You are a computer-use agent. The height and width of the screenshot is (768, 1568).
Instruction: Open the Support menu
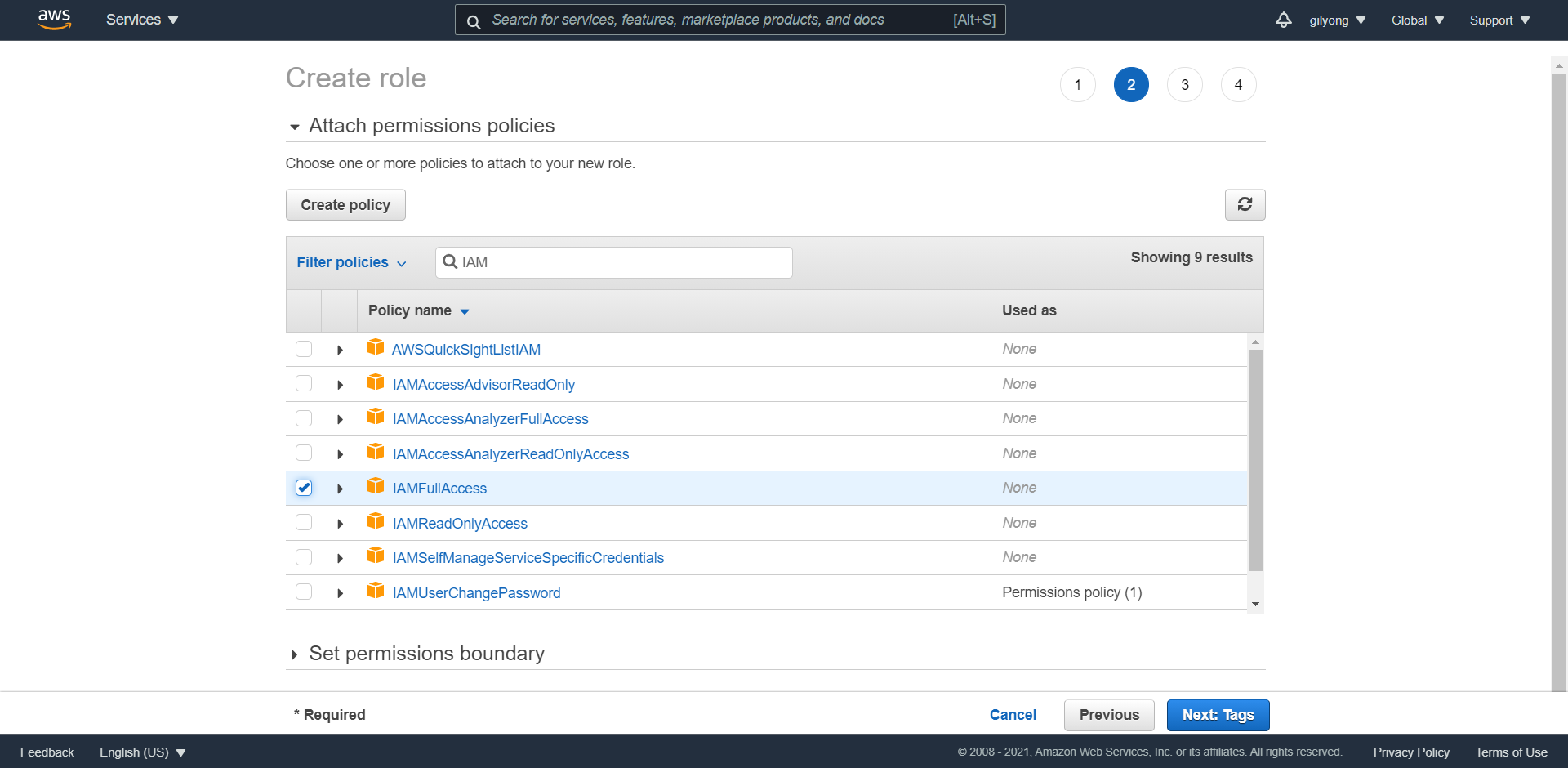tap(1499, 20)
